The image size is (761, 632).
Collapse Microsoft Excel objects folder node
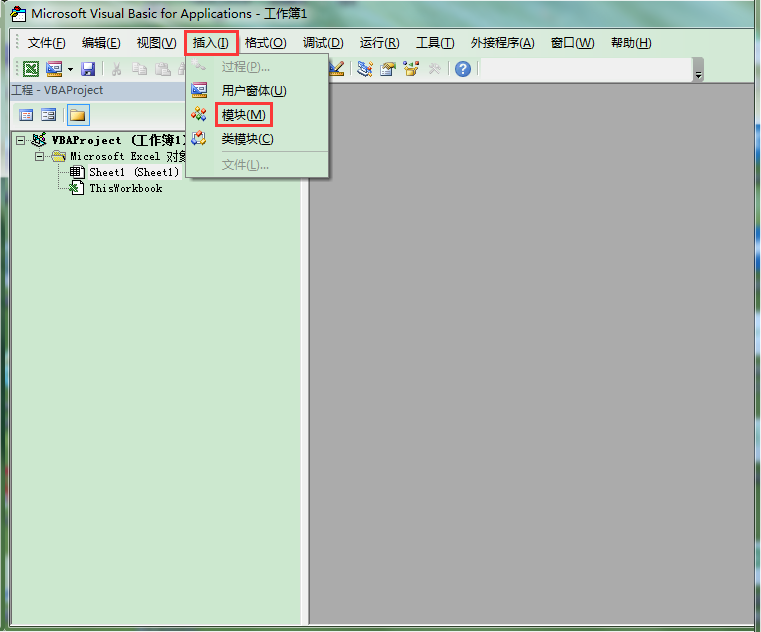[x=40, y=156]
